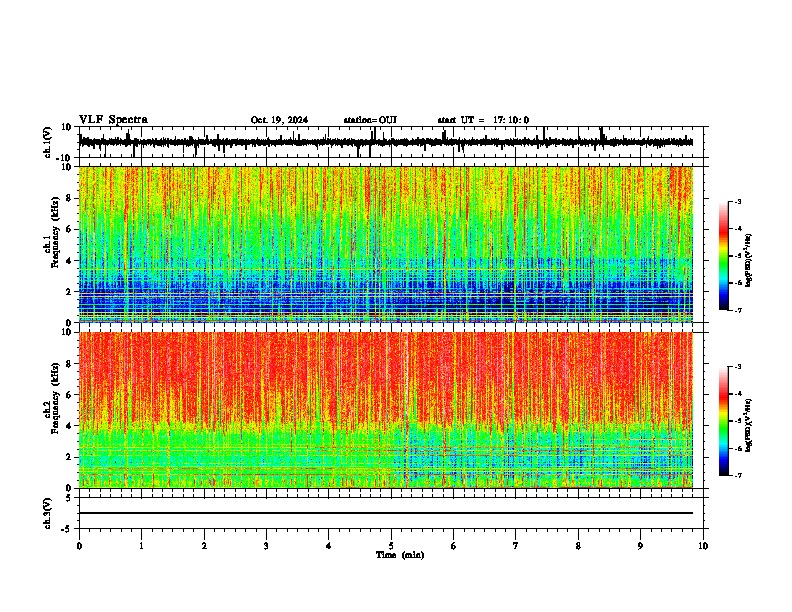Click the "4" kHz tick on ch.1 spectrogram axis

(x=69, y=261)
